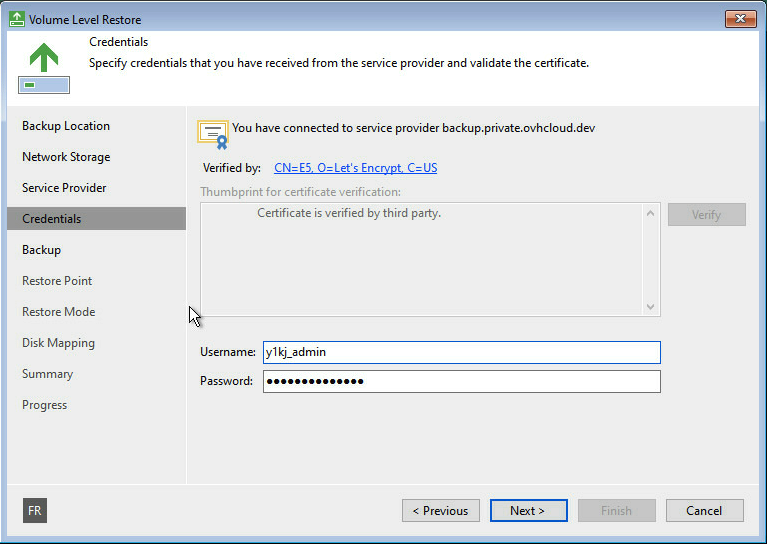Open the Backup Location step

tap(66, 126)
